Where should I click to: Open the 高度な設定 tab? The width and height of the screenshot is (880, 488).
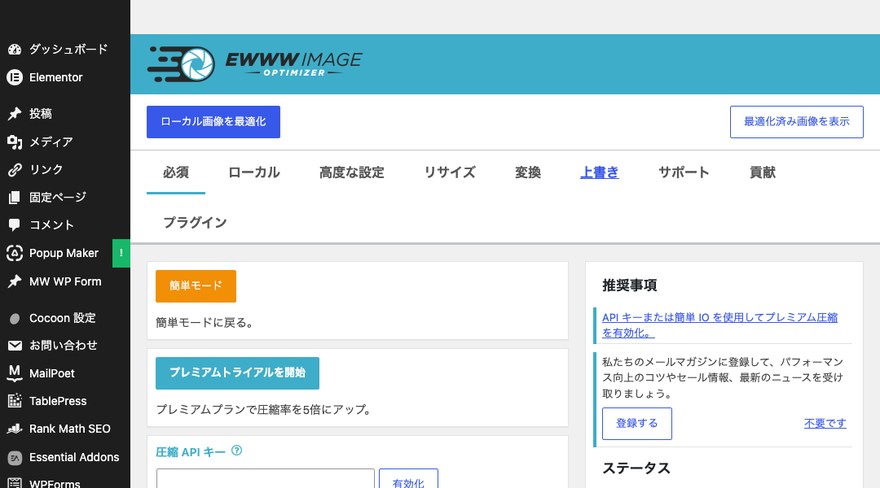click(x=352, y=173)
